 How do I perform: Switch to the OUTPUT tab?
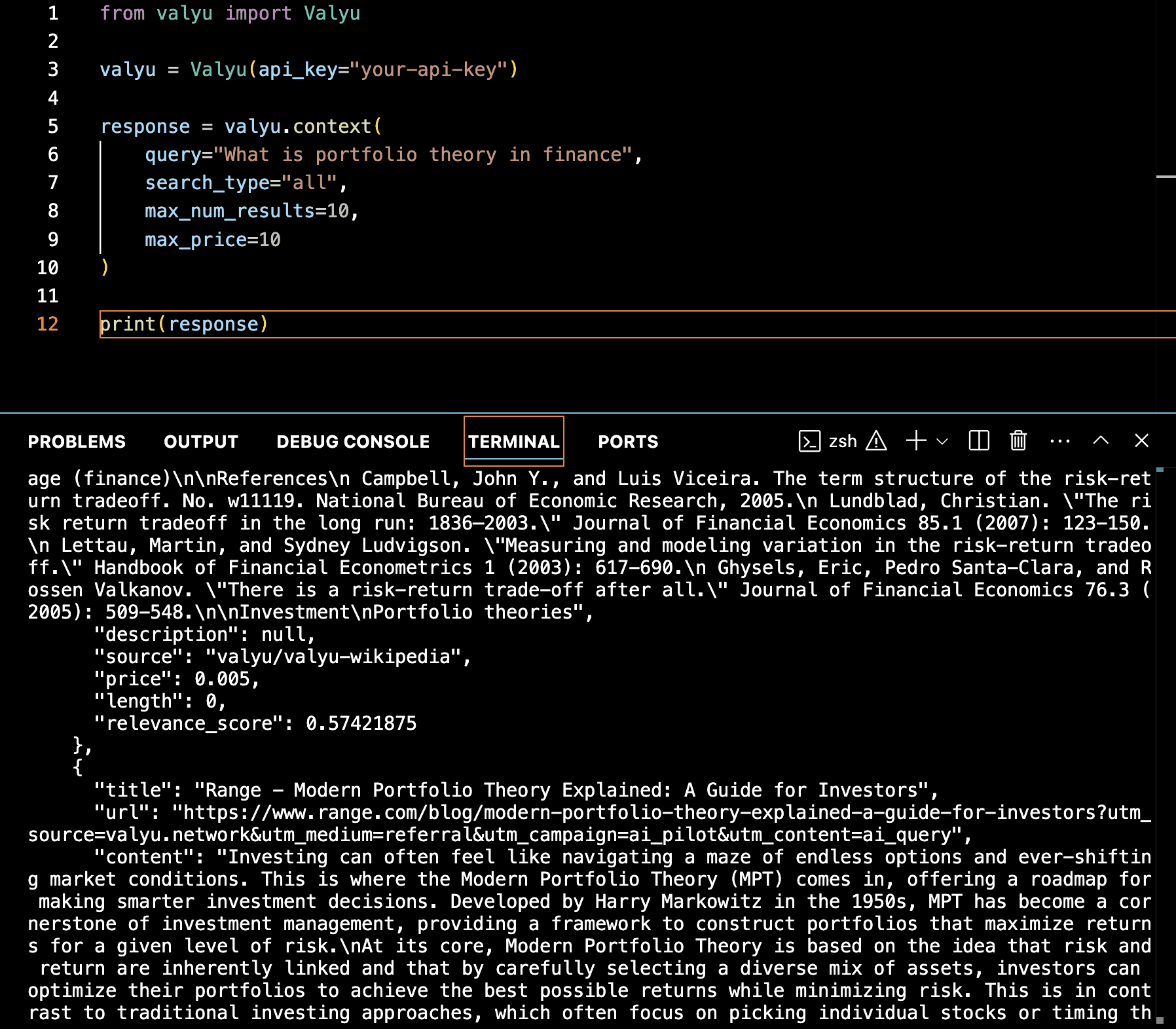[x=201, y=442]
